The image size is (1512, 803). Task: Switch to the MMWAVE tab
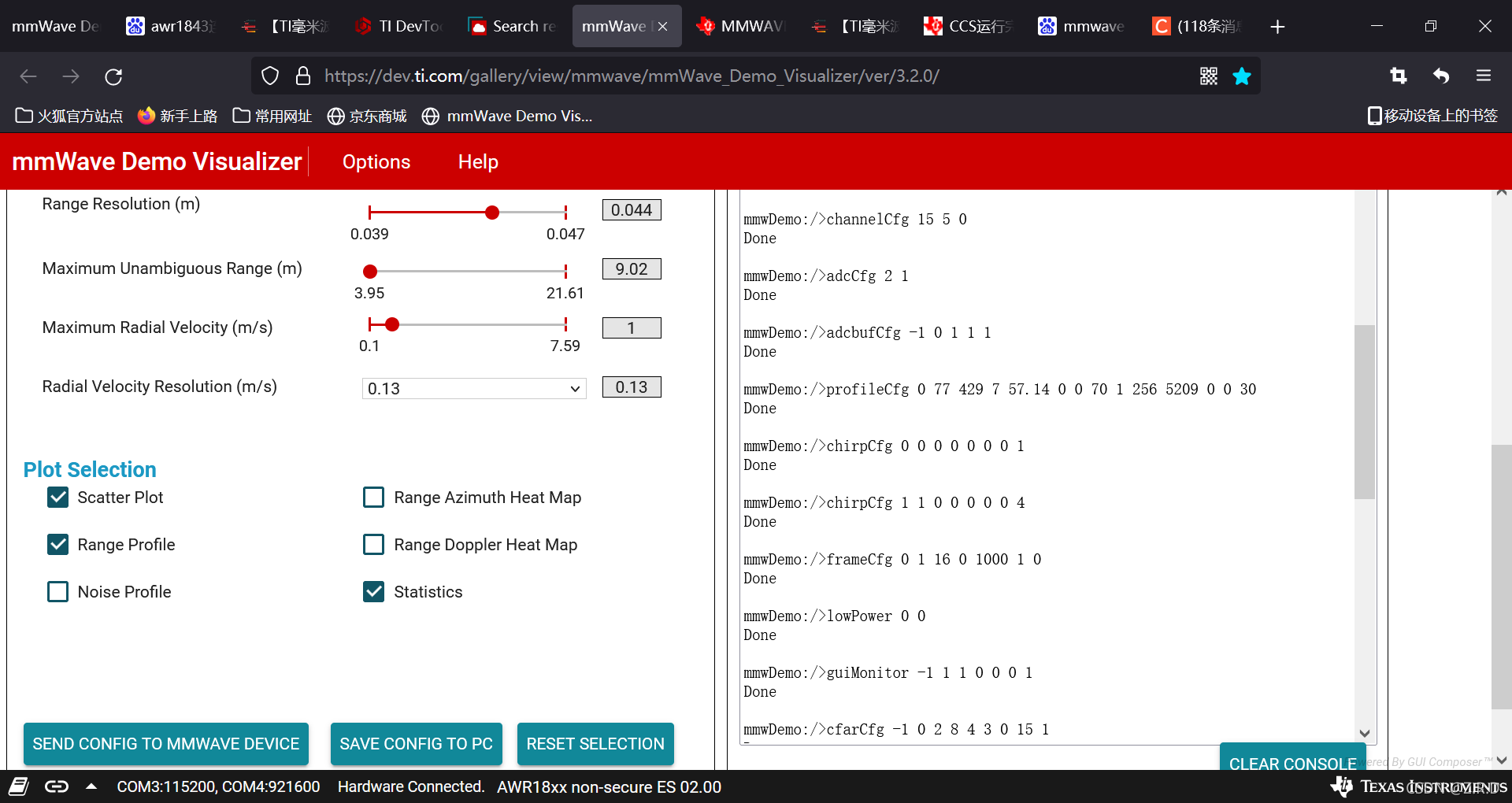[x=742, y=26]
